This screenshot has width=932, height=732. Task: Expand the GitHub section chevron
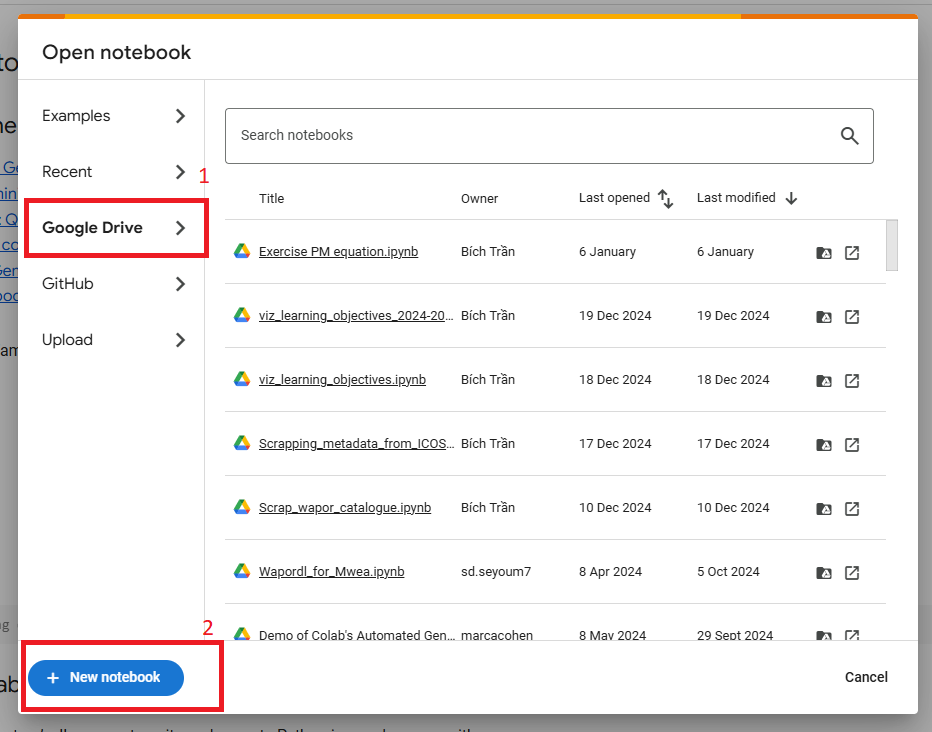[180, 284]
